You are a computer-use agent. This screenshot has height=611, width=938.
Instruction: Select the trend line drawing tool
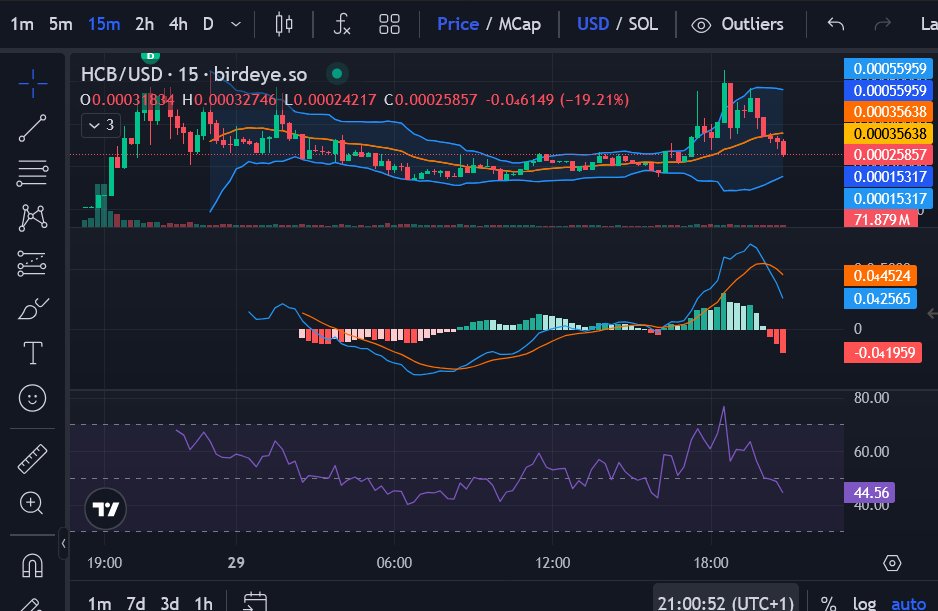32,128
